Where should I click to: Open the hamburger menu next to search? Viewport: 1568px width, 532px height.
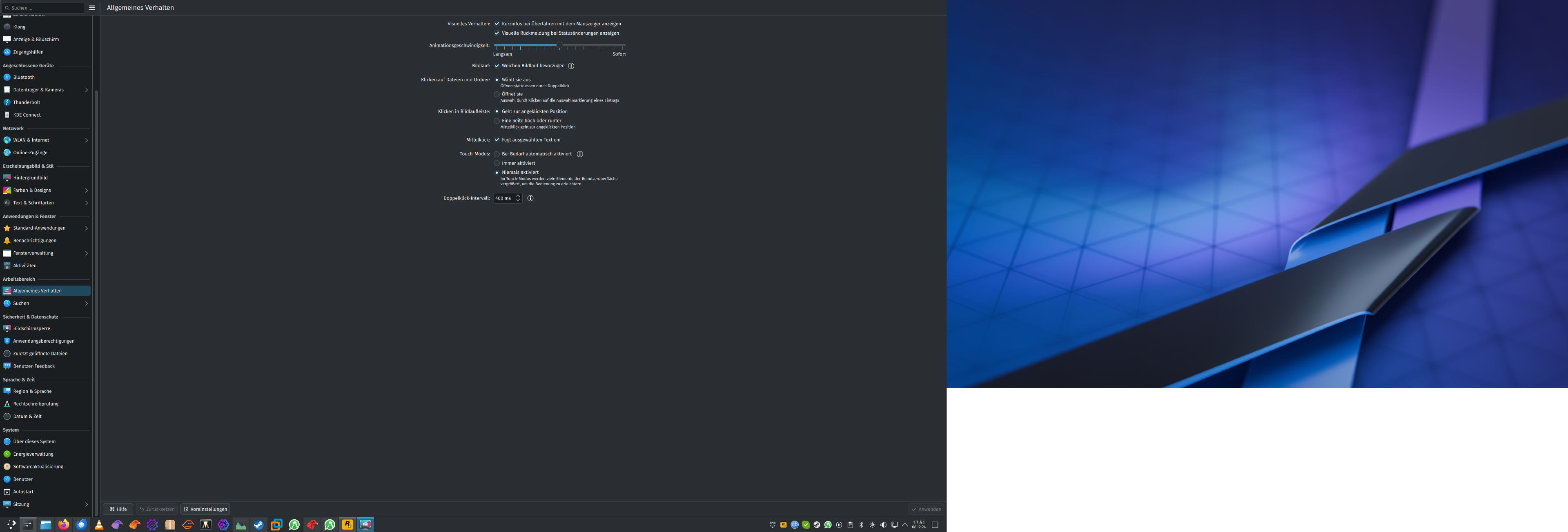click(x=92, y=8)
